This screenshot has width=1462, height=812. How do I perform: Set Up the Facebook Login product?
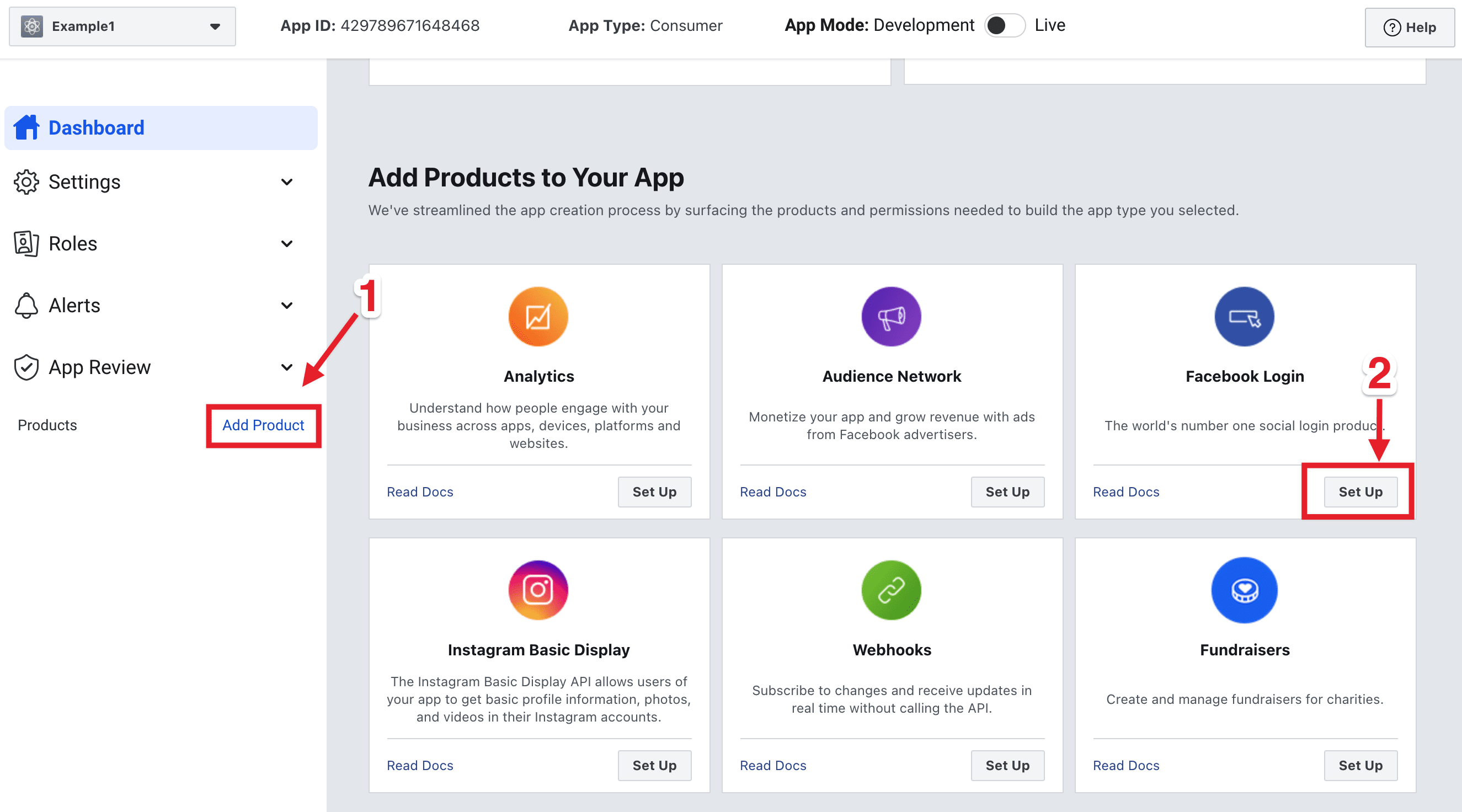point(1360,492)
